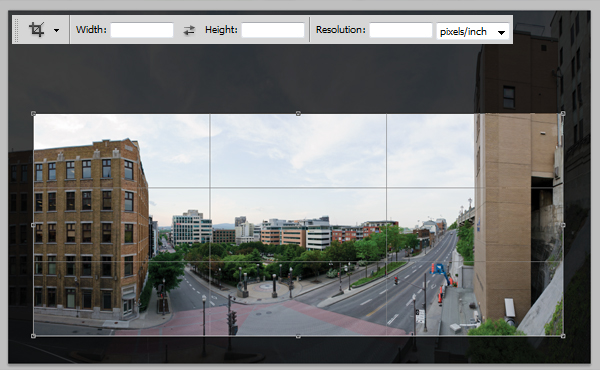Swap the width and height values
600x370 pixels.
click(189, 30)
